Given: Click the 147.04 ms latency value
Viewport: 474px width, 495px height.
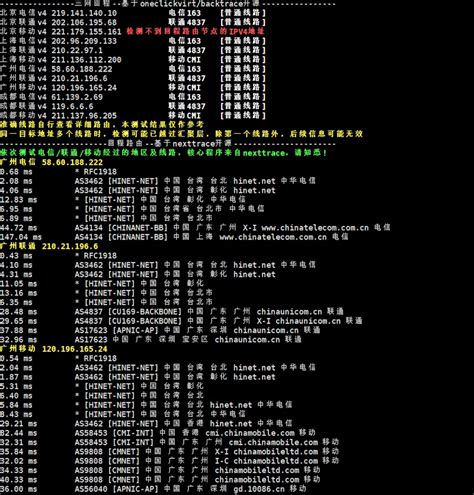Looking at the screenshot, I should click(21, 237).
